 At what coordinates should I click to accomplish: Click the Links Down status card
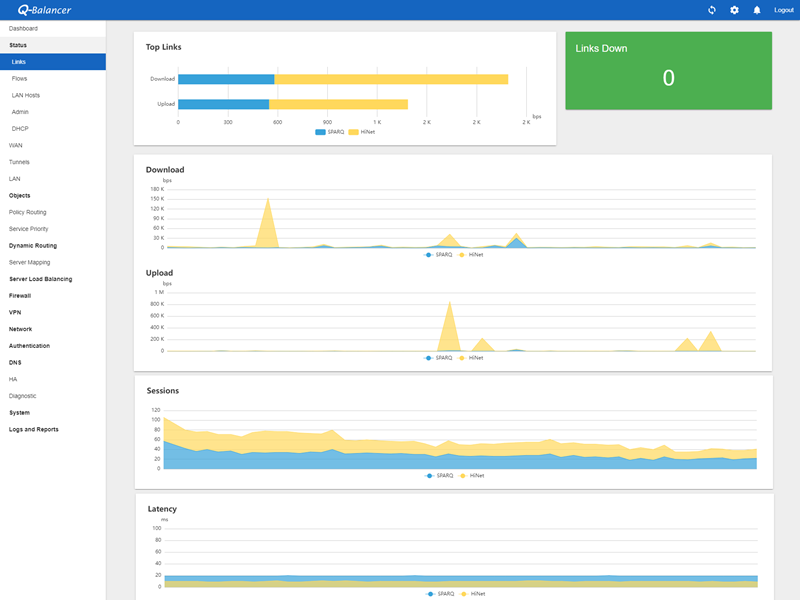click(668, 70)
